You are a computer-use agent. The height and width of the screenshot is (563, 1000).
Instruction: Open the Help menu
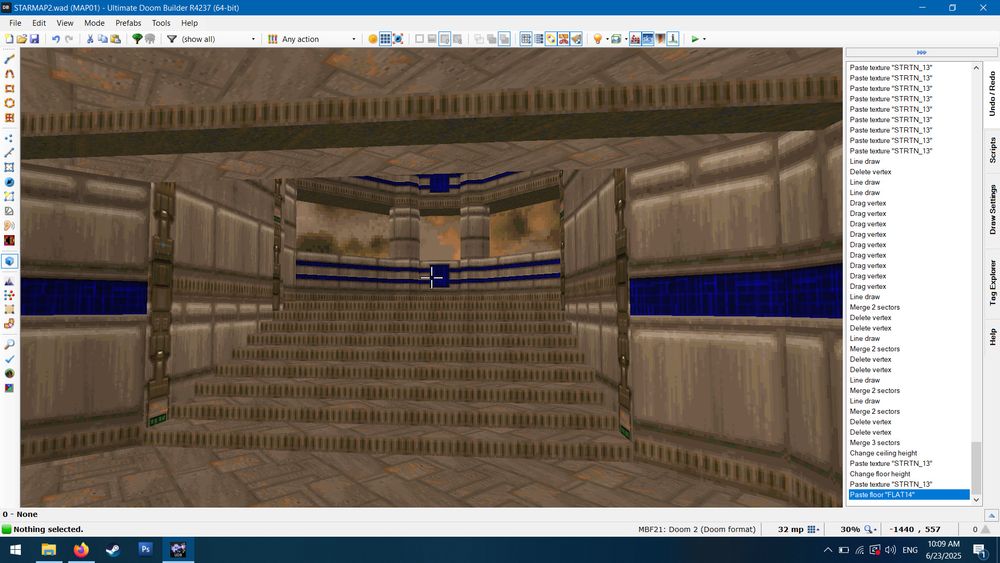pyautogui.click(x=189, y=22)
